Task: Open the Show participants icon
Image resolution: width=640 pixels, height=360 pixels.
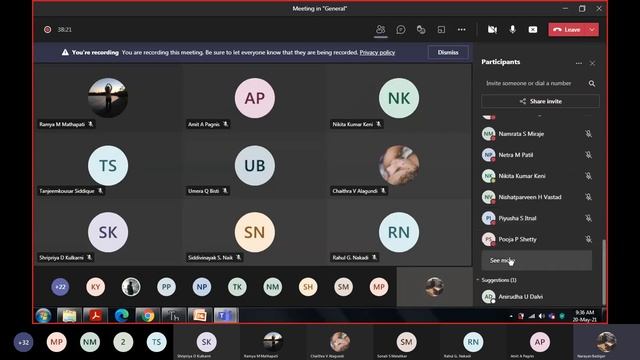Action: [380, 29]
